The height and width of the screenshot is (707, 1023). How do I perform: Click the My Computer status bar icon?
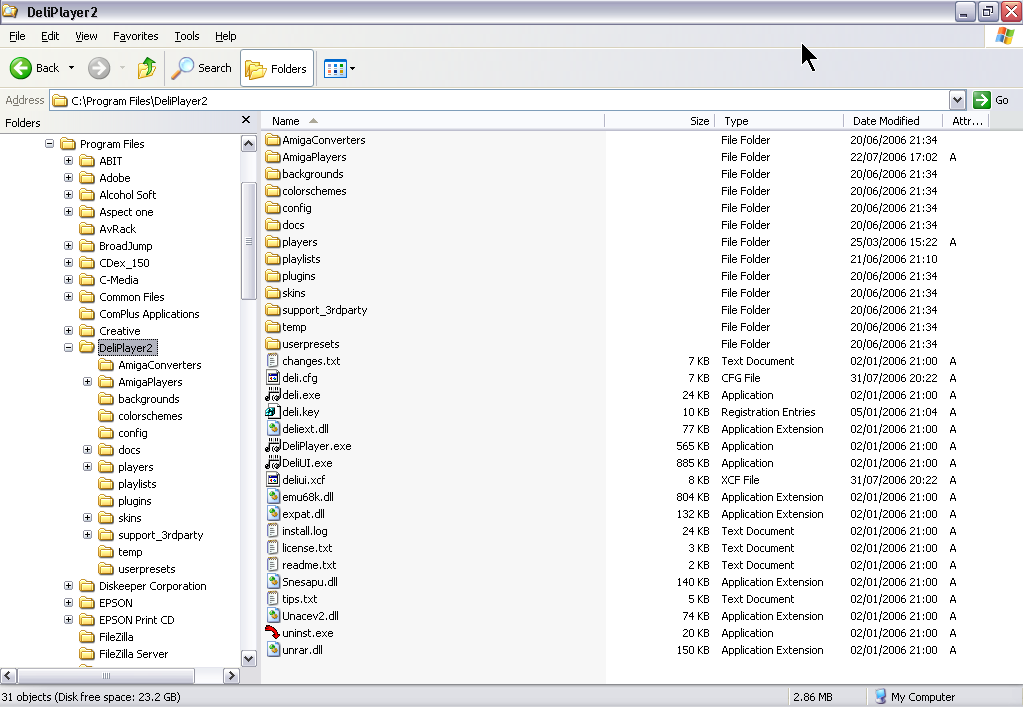881,697
